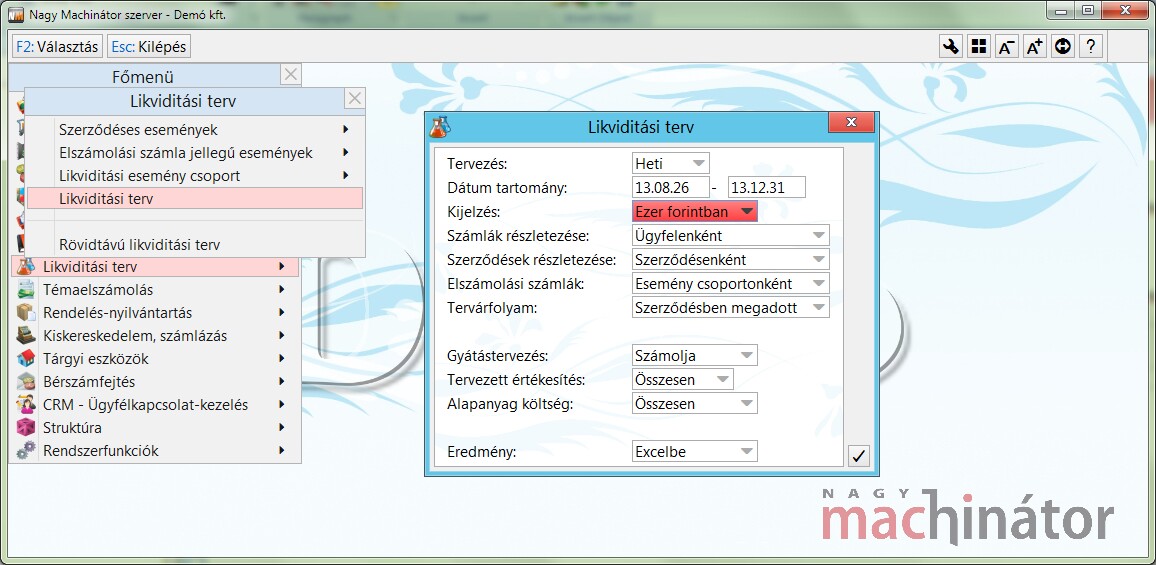Open the Gyátástervezés dropdown
This screenshot has width=1156, height=565.
tap(694, 356)
